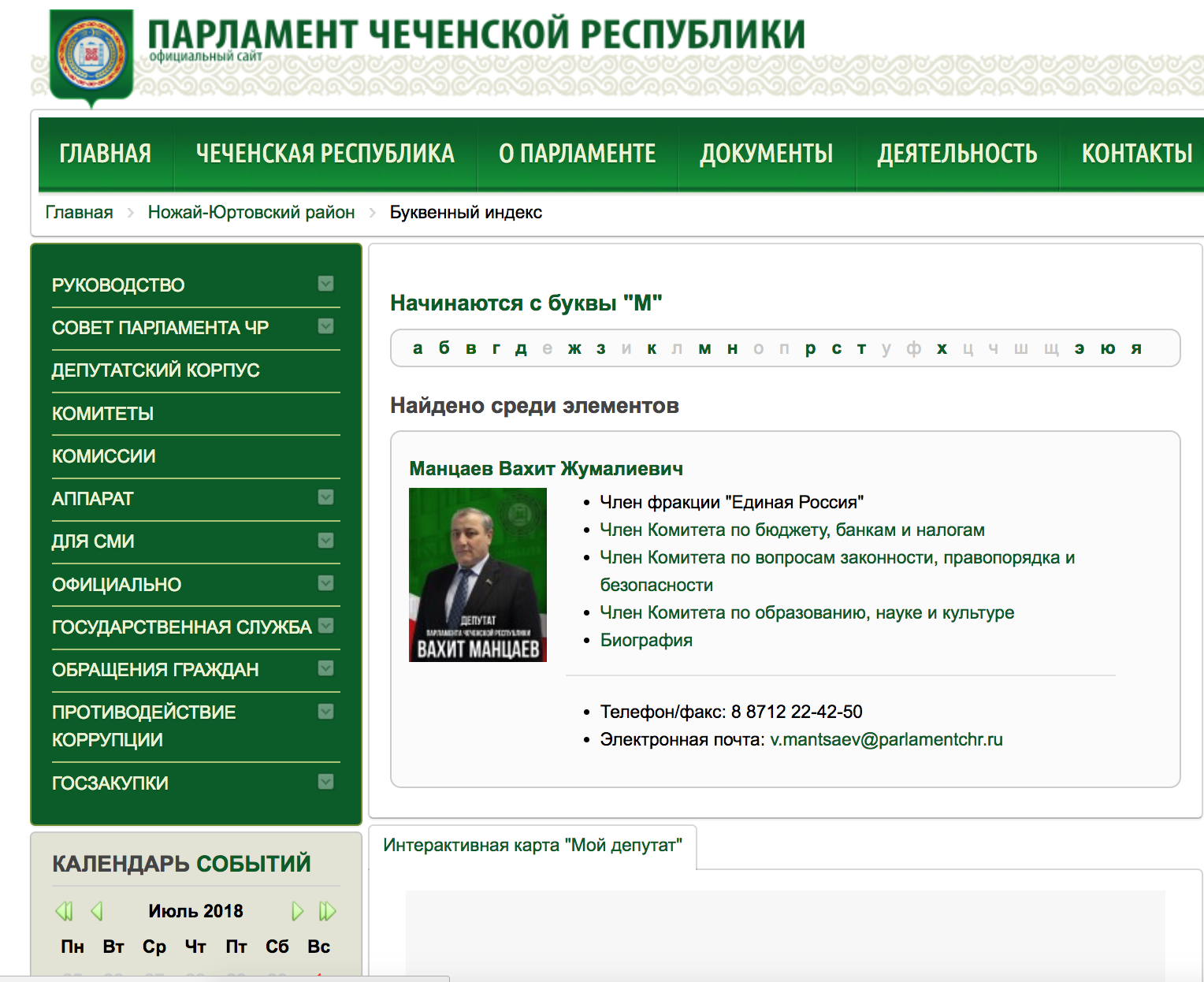Expand the Совет Парламента ЧР submenu

coord(325,326)
